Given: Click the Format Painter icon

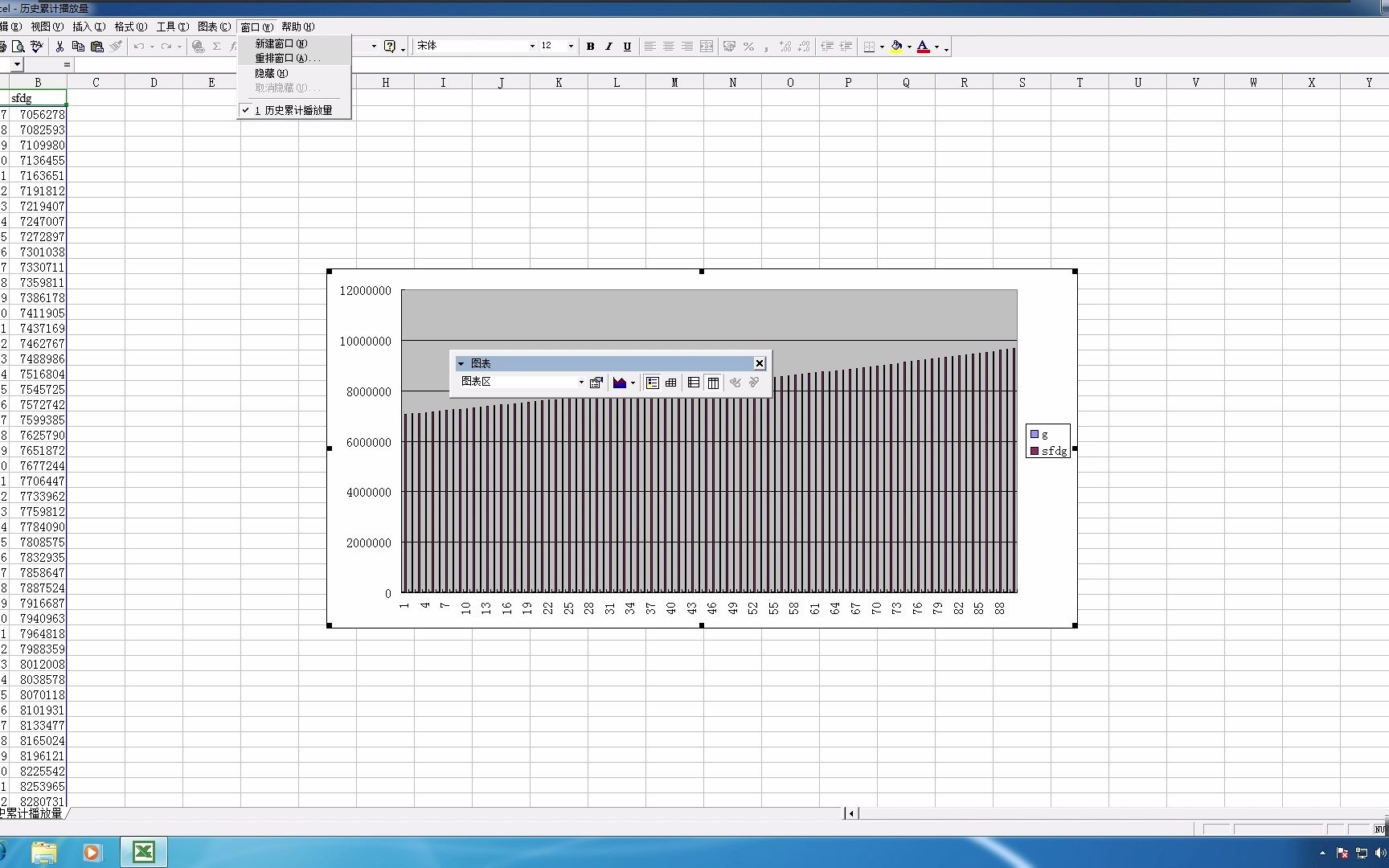Looking at the screenshot, I should coord(117,46).
